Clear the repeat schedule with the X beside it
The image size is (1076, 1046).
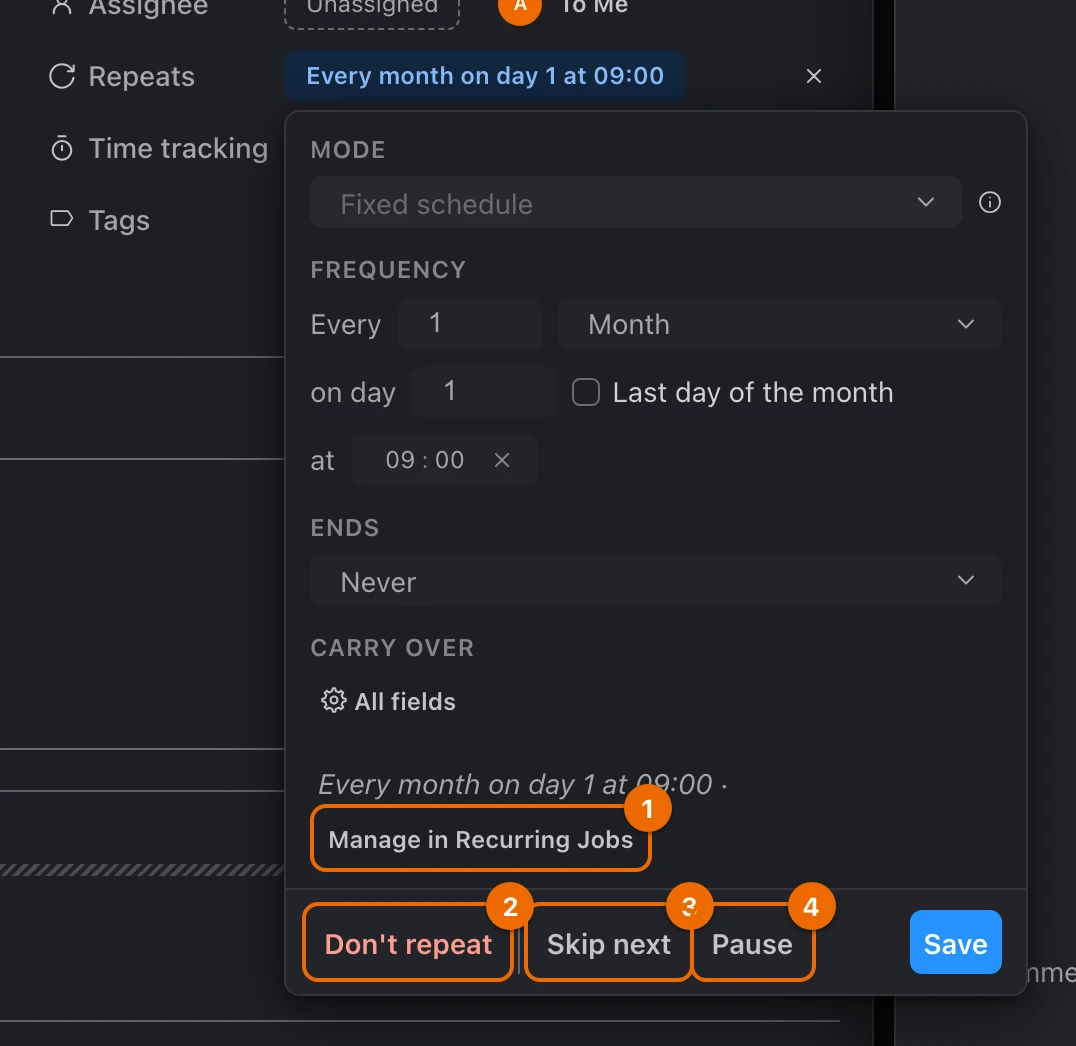(814, 76)
